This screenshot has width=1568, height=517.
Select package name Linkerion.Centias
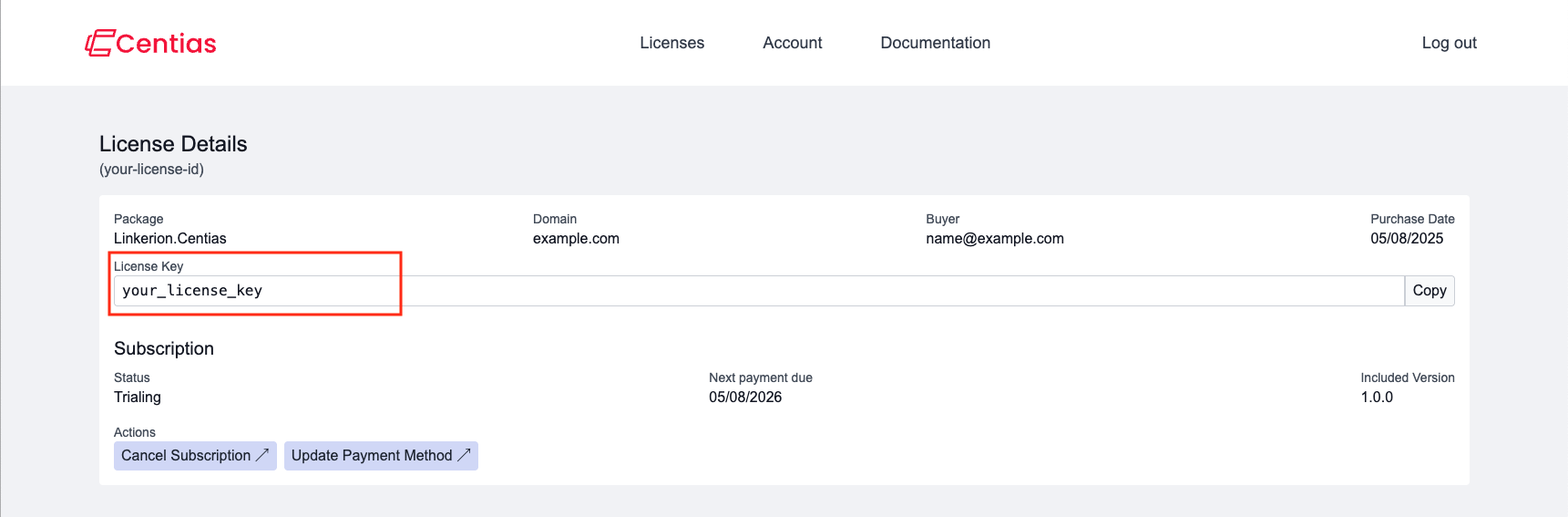pos(170,239)
